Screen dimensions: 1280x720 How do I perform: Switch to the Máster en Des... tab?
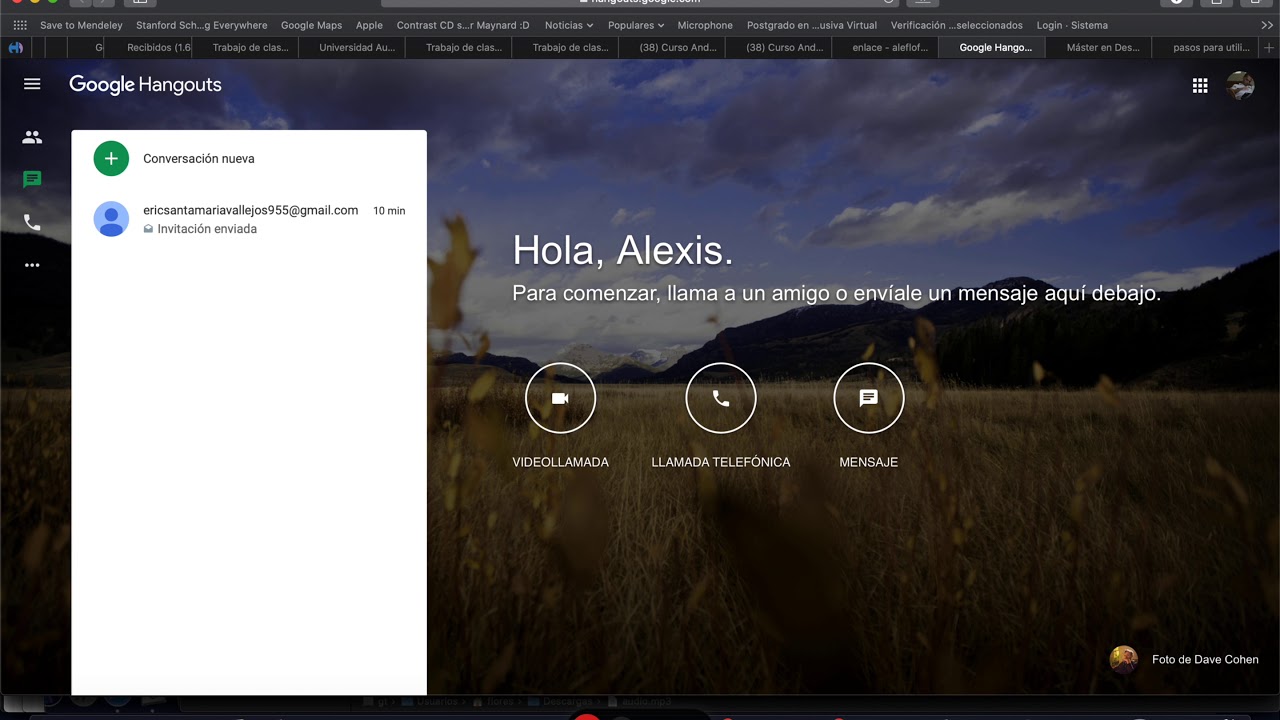click(x=1099, y=47)
